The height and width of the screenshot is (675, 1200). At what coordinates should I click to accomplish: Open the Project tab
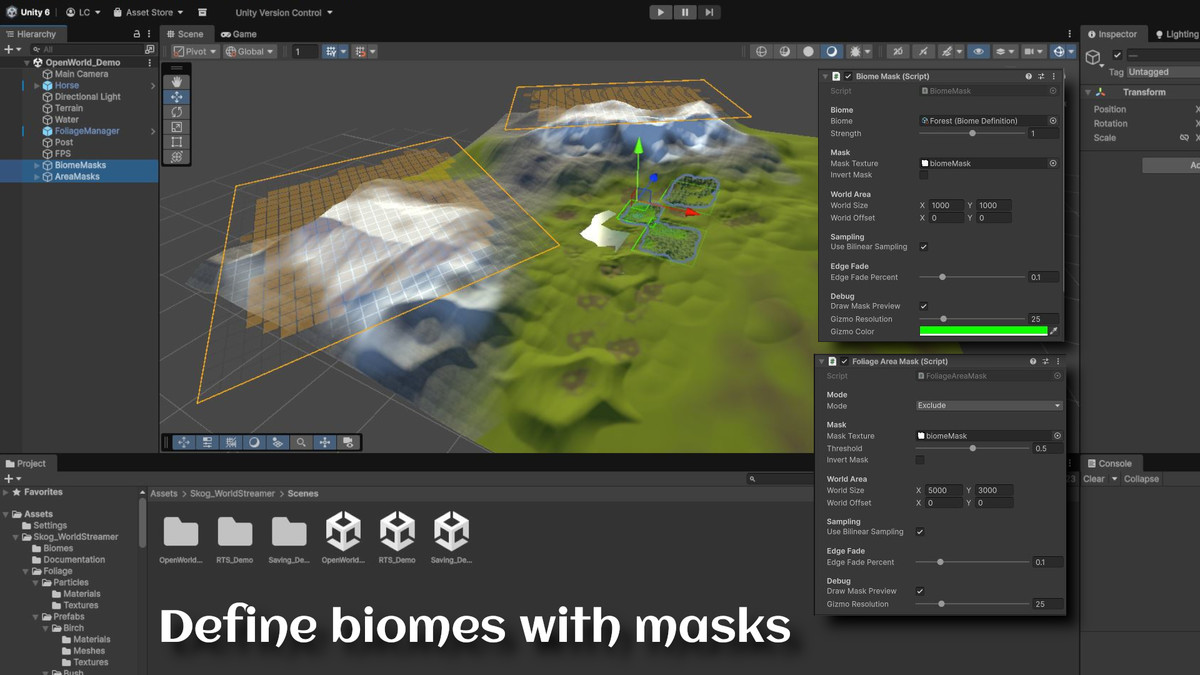26,463
